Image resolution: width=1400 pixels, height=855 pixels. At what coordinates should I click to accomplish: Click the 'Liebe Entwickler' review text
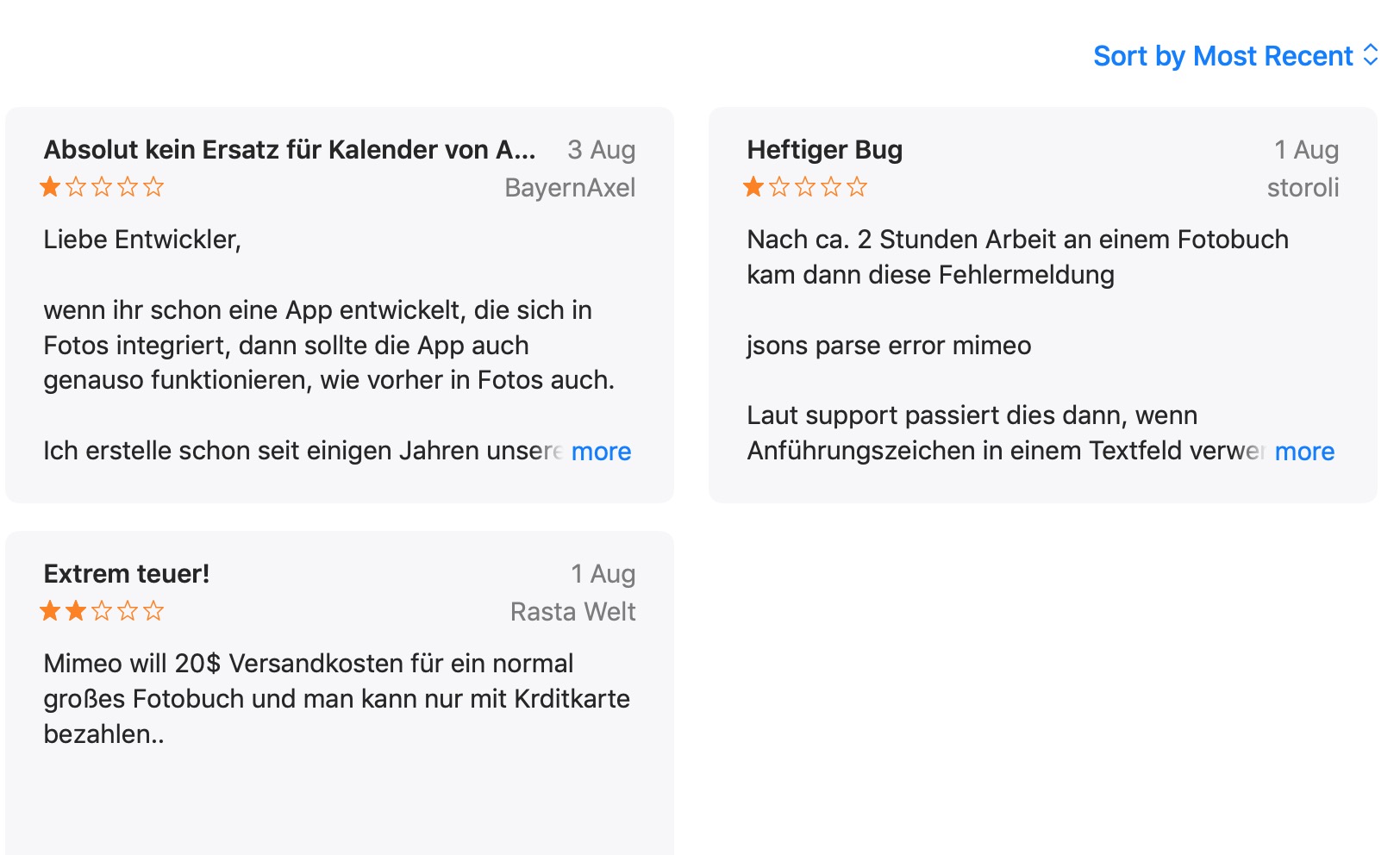click(x=142, y=240)
